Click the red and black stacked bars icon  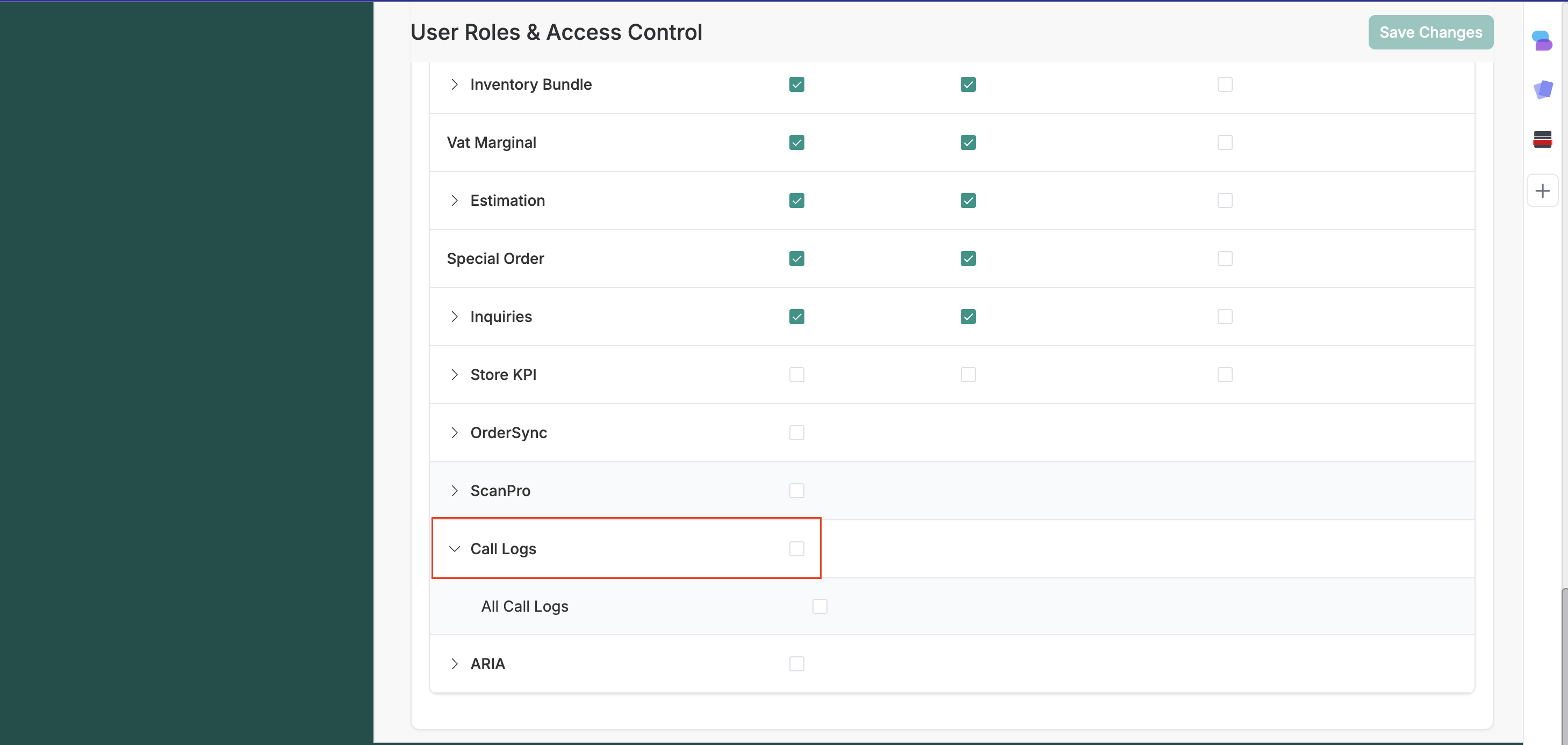1542,139
